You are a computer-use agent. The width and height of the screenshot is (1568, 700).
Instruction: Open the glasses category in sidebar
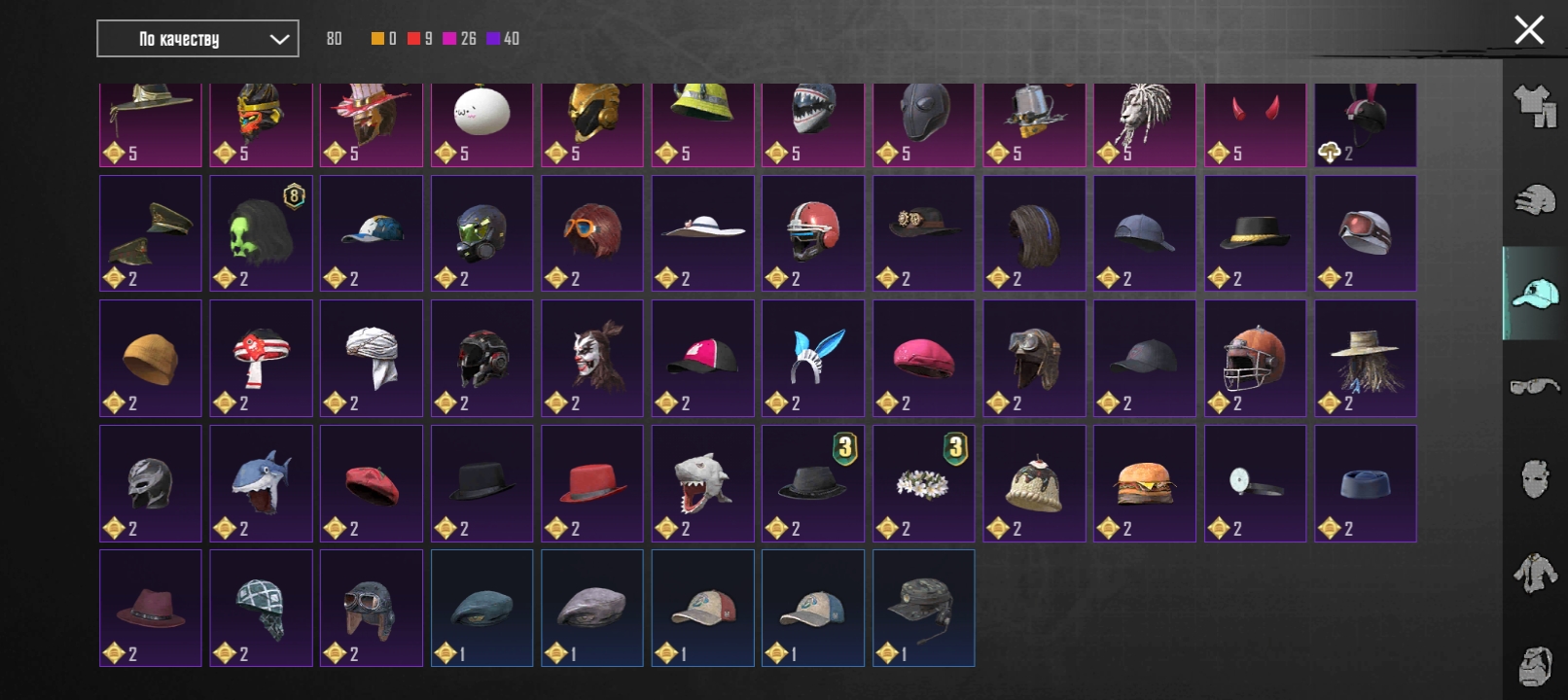coord(1535,387)
